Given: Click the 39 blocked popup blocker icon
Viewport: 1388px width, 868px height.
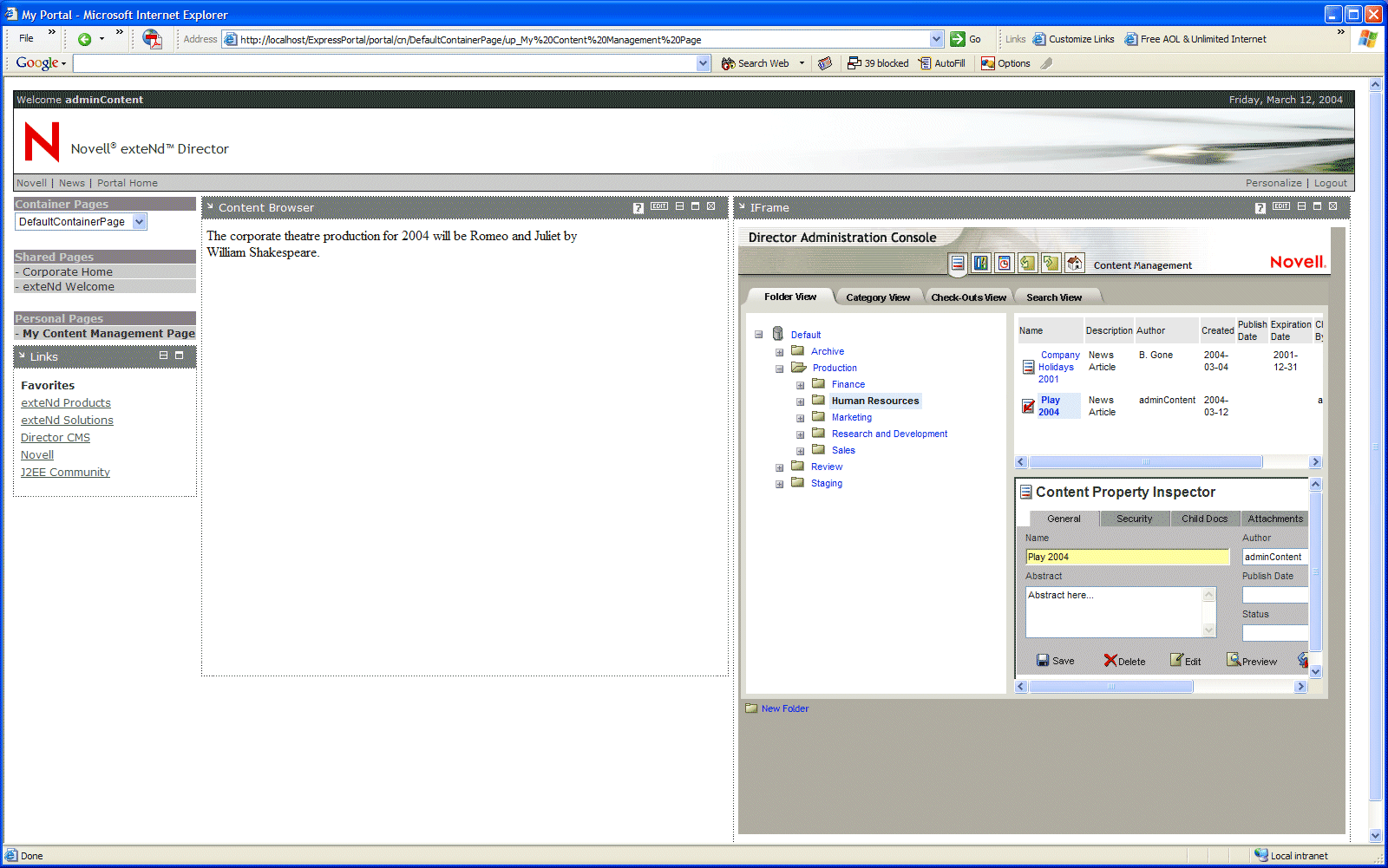Looking at the screenshot, I should (x=854, y=63).
